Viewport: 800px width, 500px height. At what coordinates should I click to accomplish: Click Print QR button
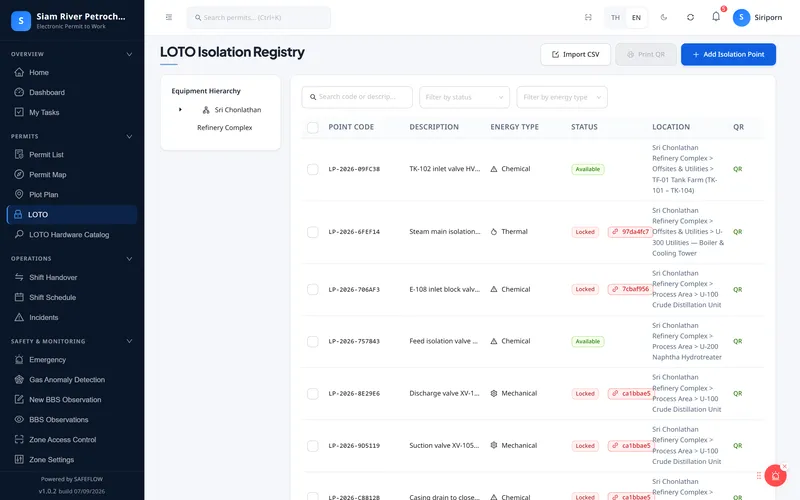coord(646,55)
